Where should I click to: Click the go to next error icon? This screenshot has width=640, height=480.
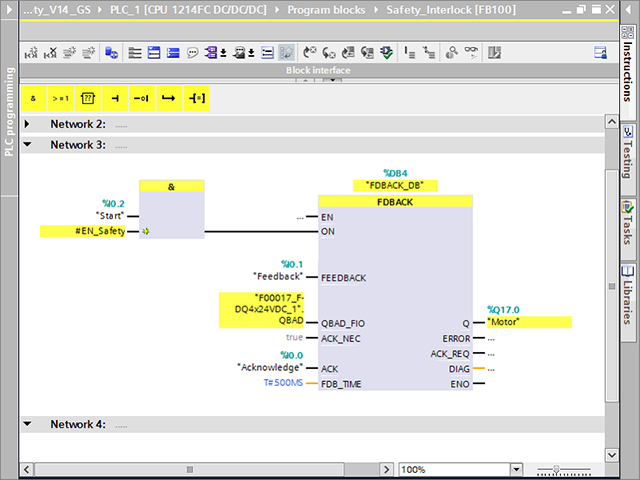(310, 53)
